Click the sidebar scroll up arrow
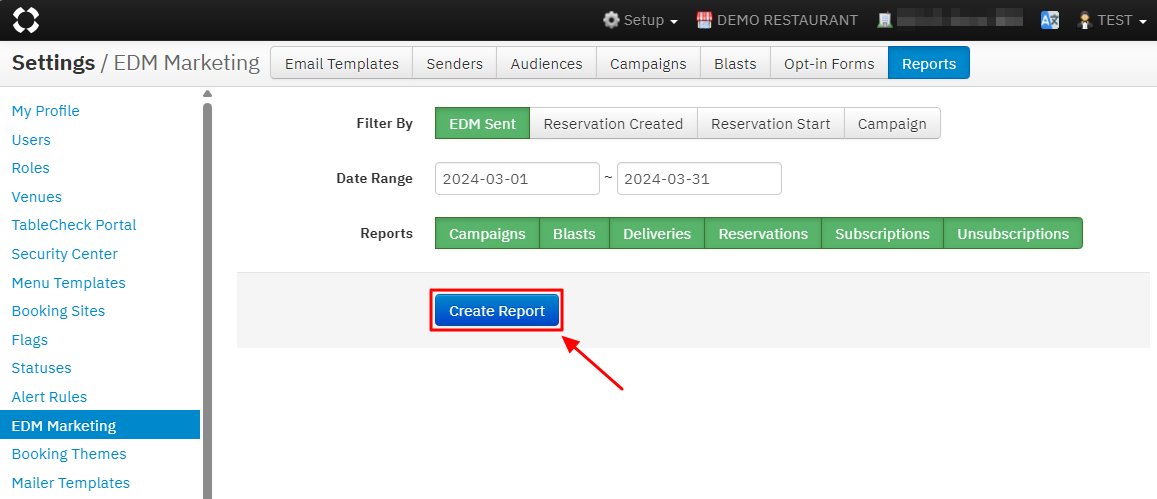This screenshot has width=1157, height=499. (x=207, y=94)
